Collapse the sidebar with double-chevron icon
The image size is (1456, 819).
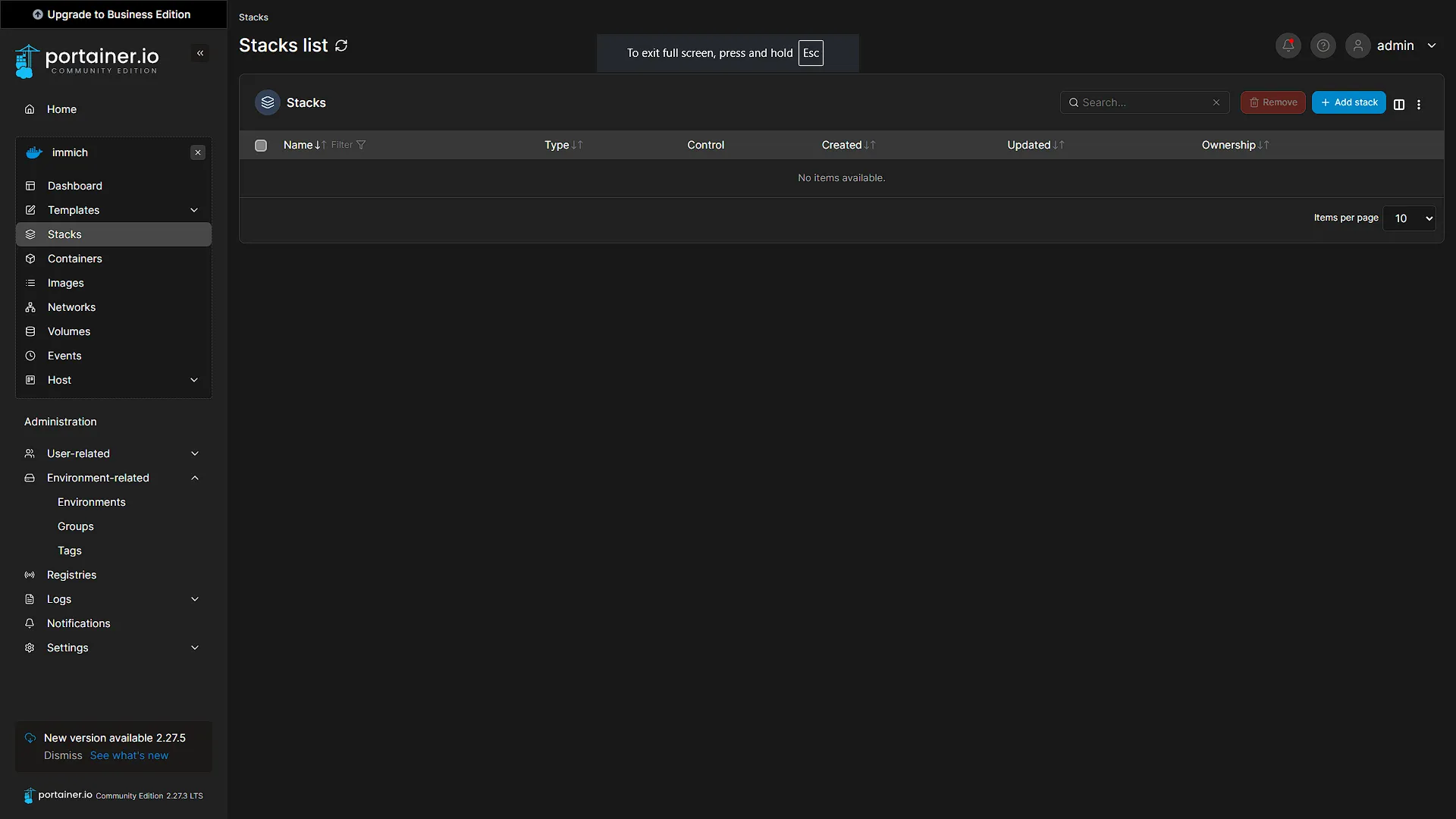200,53
